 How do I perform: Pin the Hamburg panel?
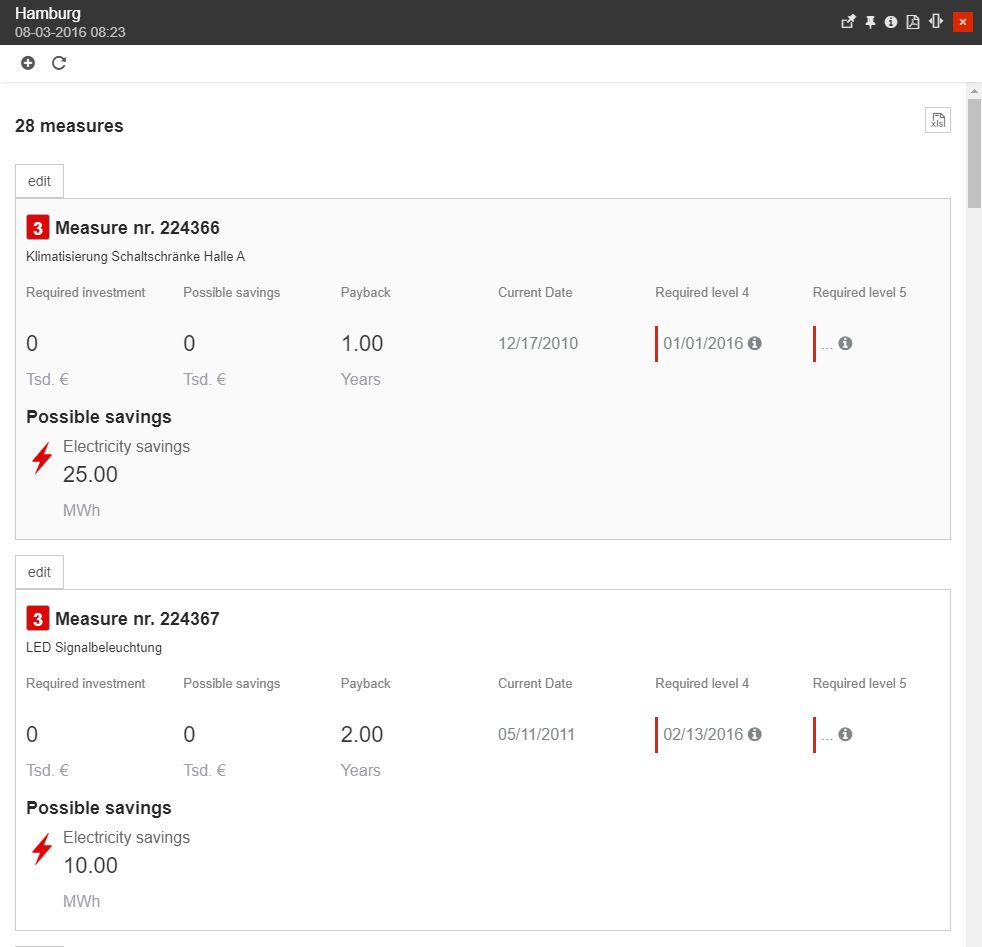tap(870, 22)
